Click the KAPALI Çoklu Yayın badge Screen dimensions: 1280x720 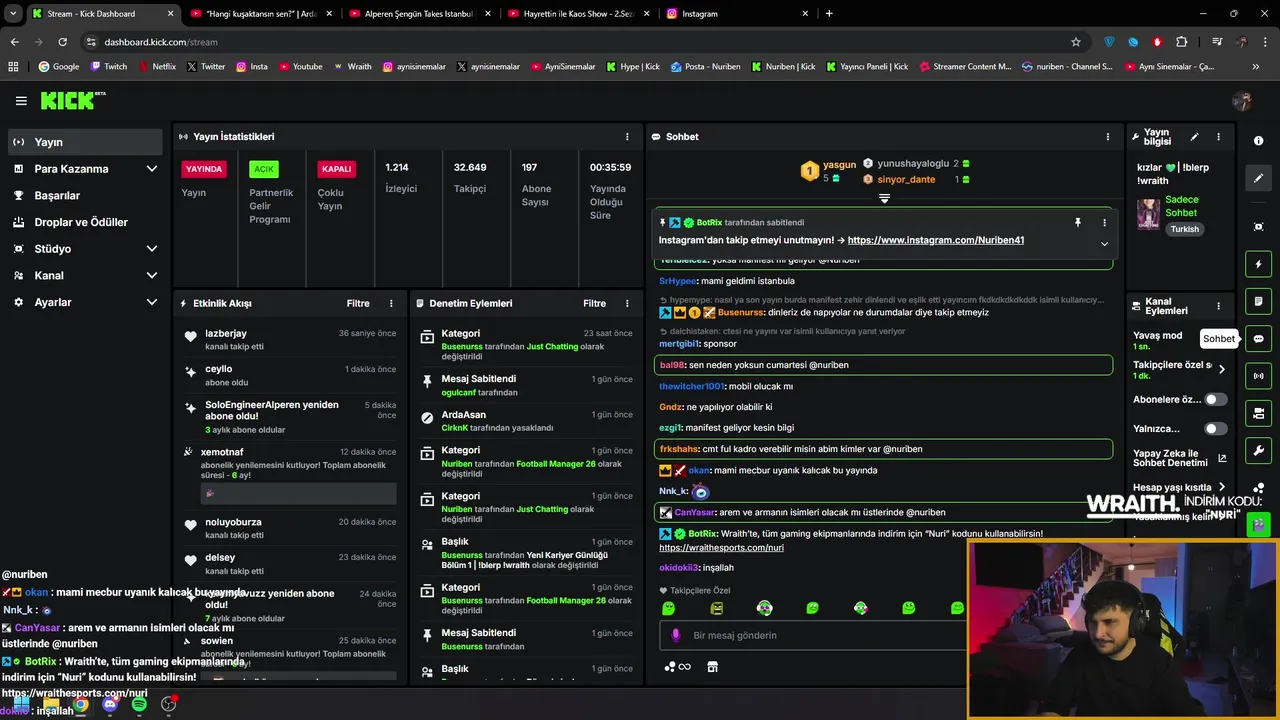[336, 169]
